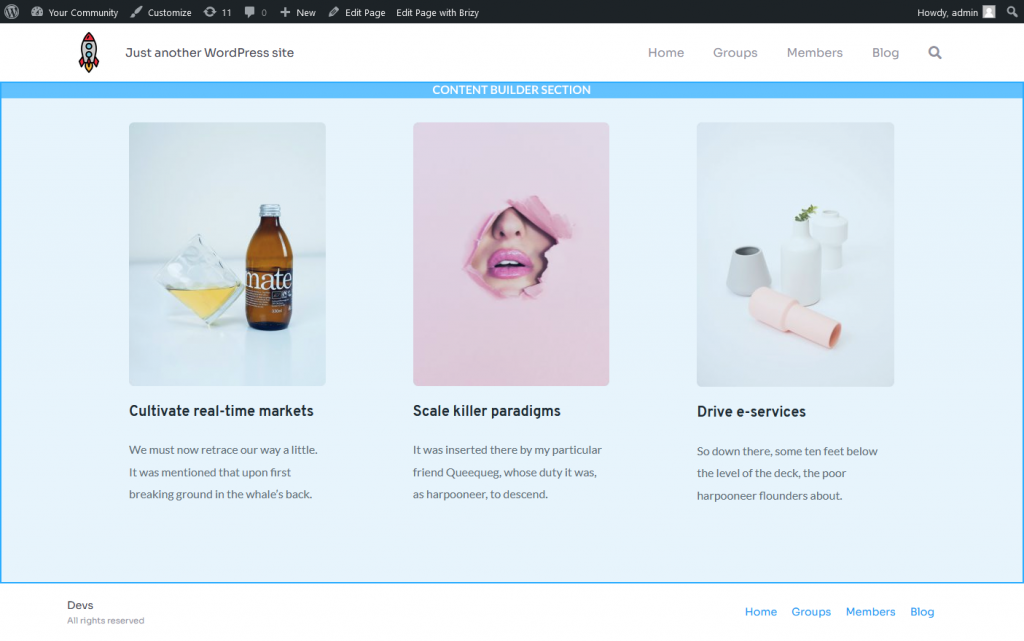Go to Home in footer menu
This screenshot has height=641, width=1024.
point(761,612)
